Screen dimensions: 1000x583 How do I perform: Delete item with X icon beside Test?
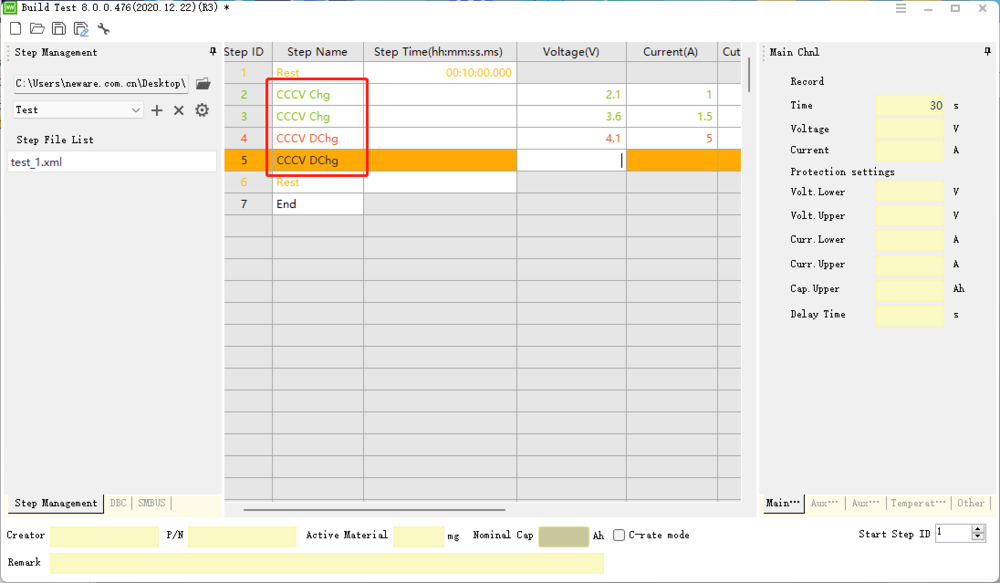click(x=179, y=110)
